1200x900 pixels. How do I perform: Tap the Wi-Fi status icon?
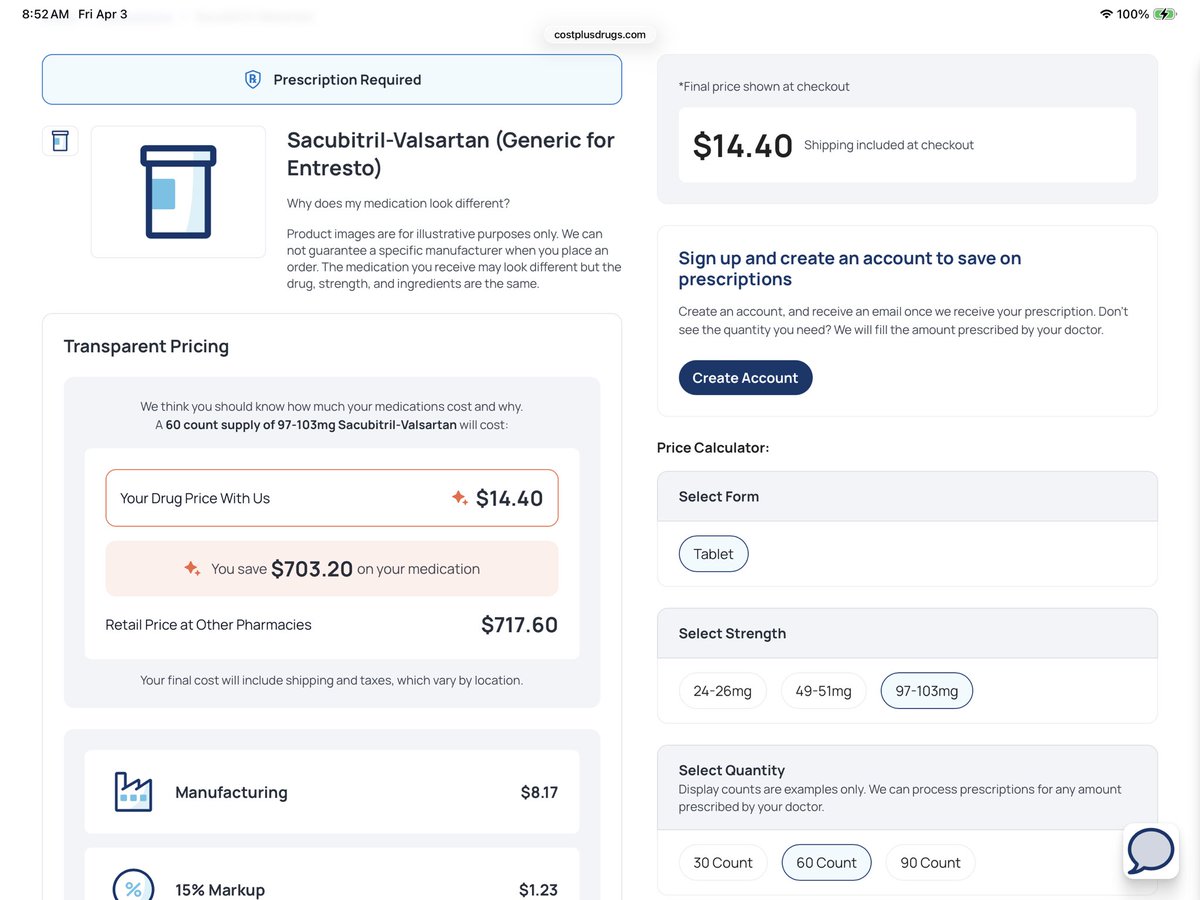(x=1105, y=14)
